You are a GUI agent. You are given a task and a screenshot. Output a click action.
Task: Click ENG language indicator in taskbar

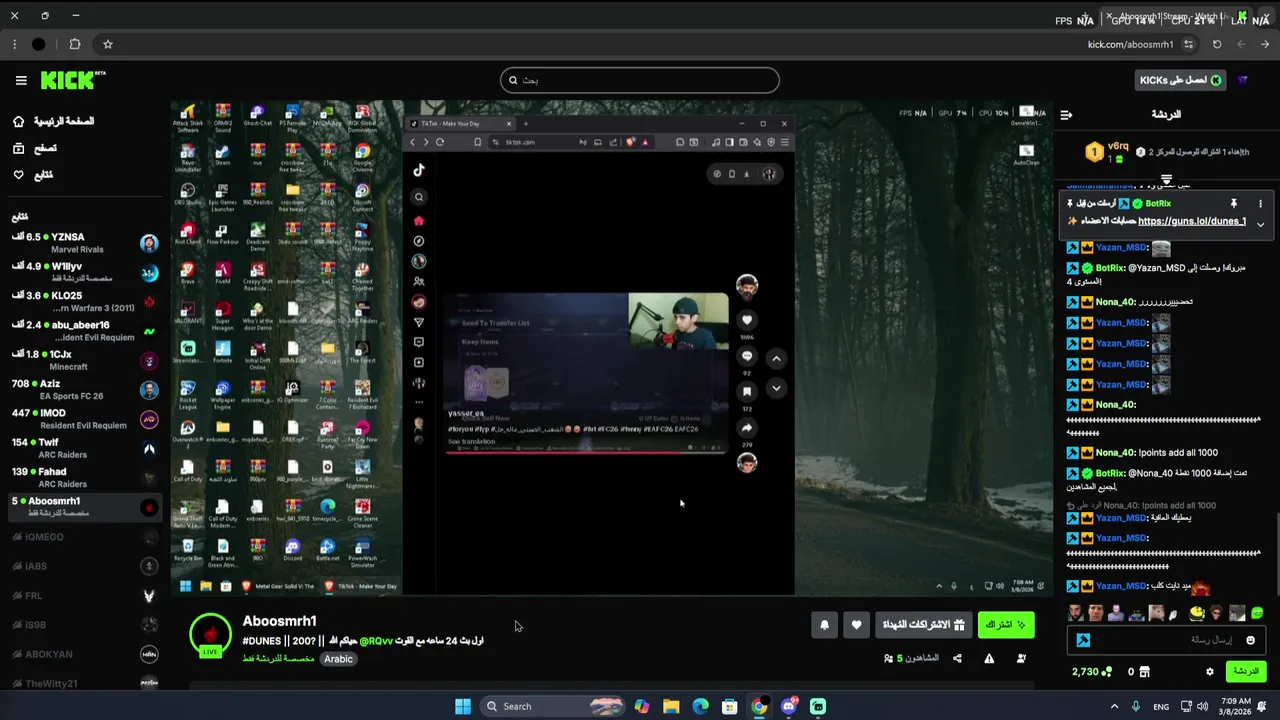[x=1161, y=706]
